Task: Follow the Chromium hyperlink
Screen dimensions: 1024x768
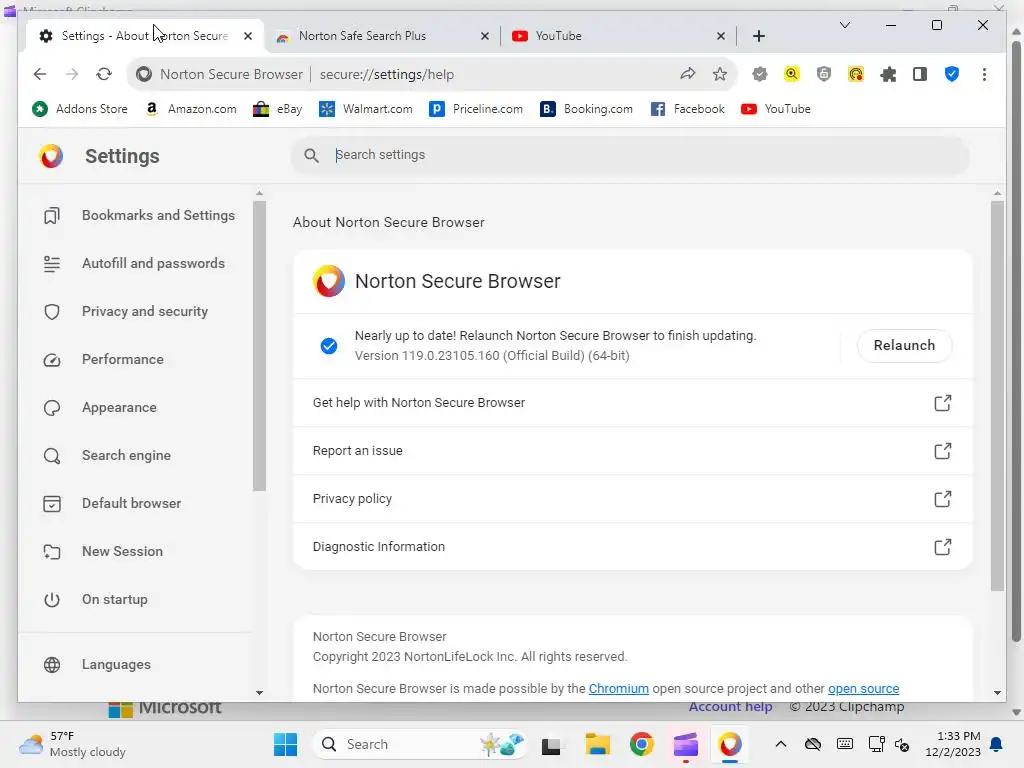Action: [618, 689]
